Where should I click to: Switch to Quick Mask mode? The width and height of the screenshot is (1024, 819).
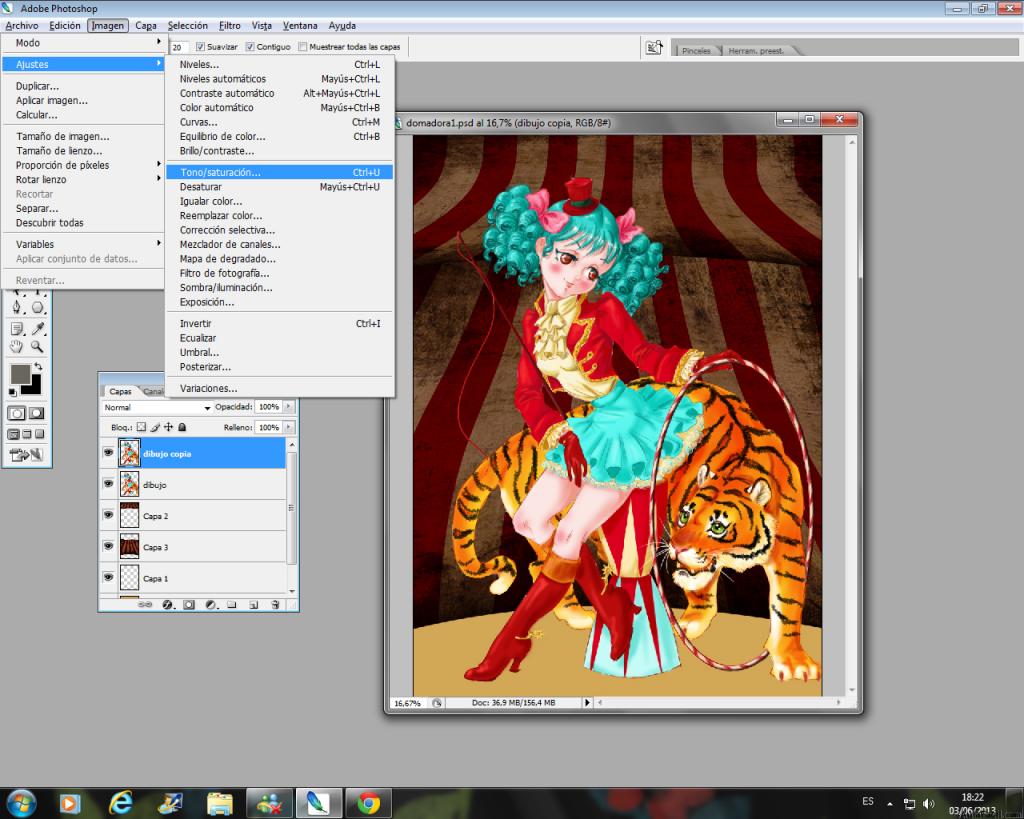tap(37, 413)
